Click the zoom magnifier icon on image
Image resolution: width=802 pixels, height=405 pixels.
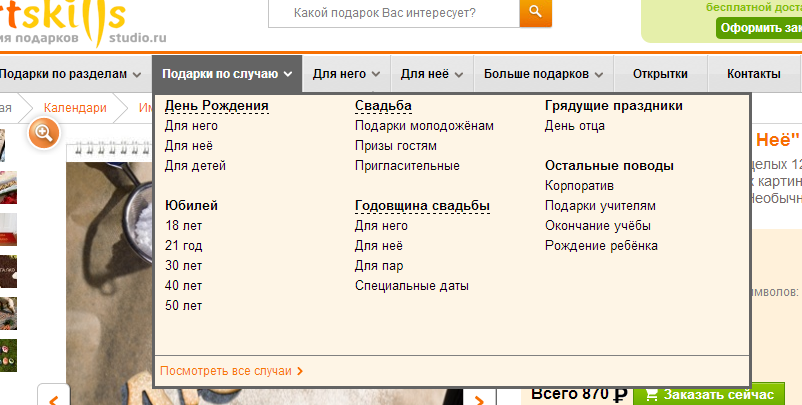pos(44,133)
